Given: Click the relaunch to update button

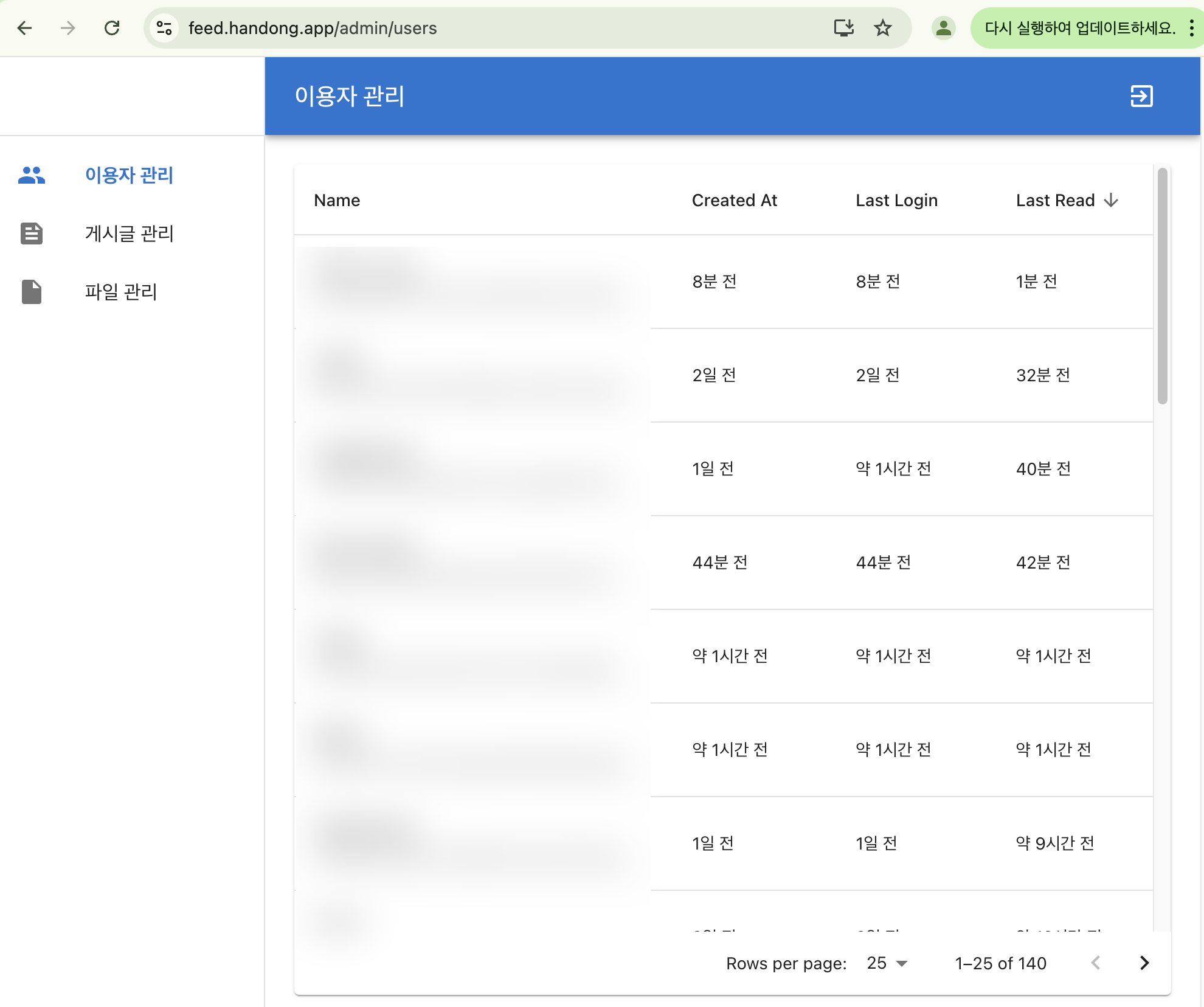Looking at the screenshot, I should pyautogui.click(x=1079, y=28).
